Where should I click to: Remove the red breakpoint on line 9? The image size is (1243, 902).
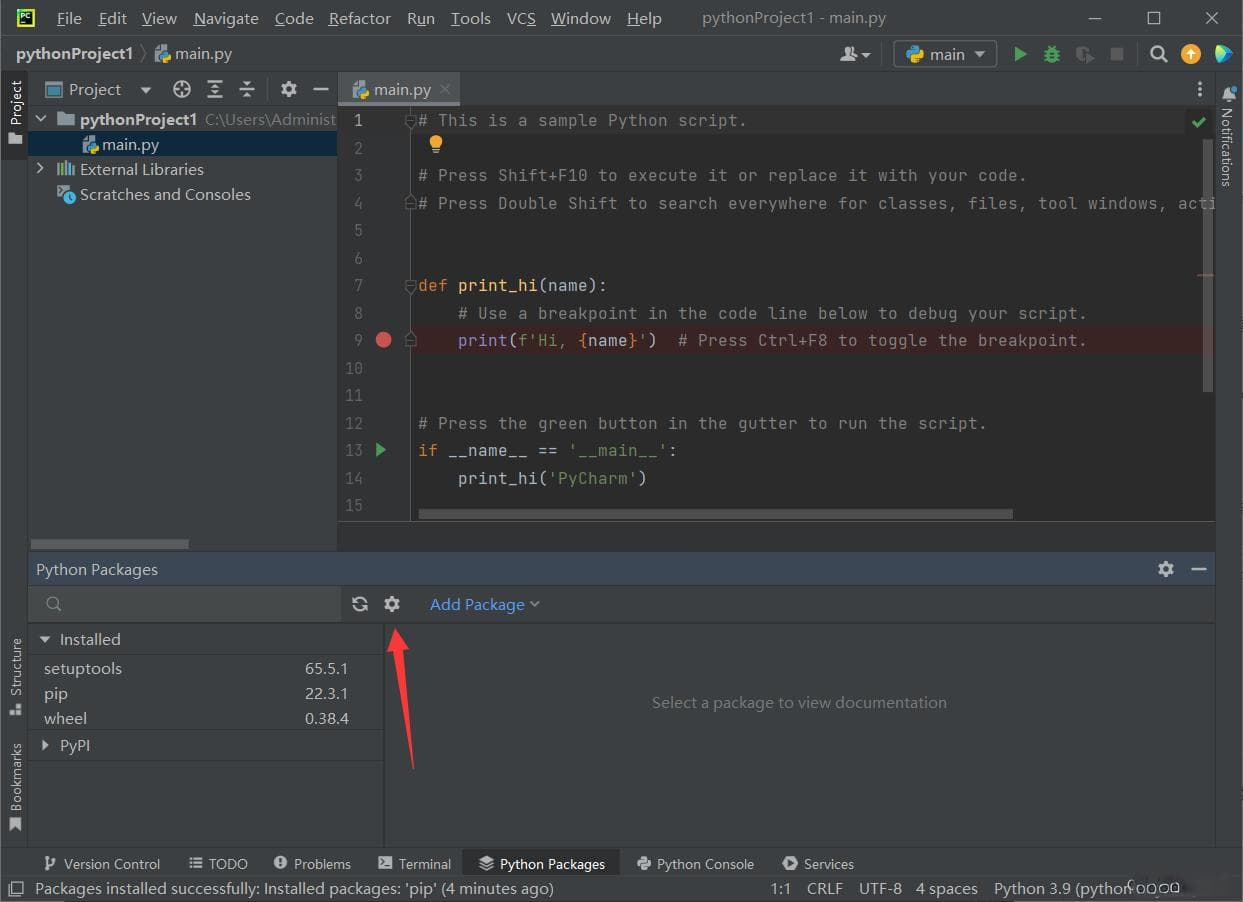(x=383, y=340)
